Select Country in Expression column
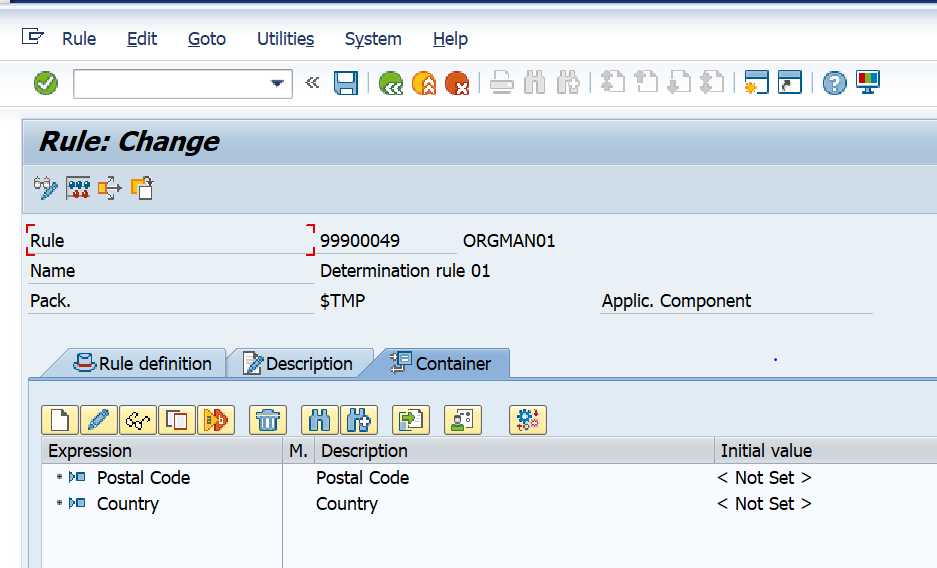This screenshot has height=568, width=937. coord(128,504)
